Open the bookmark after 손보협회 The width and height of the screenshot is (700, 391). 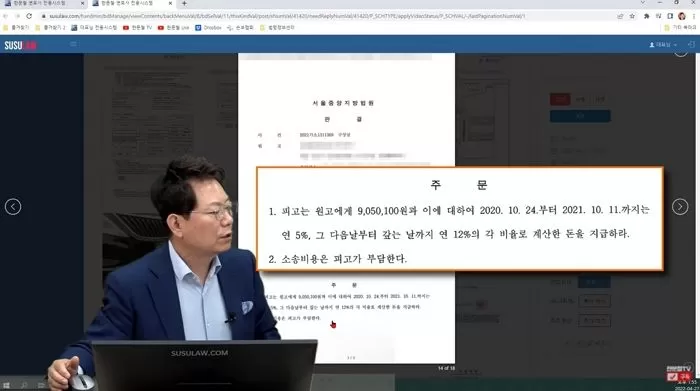(277, 28)
